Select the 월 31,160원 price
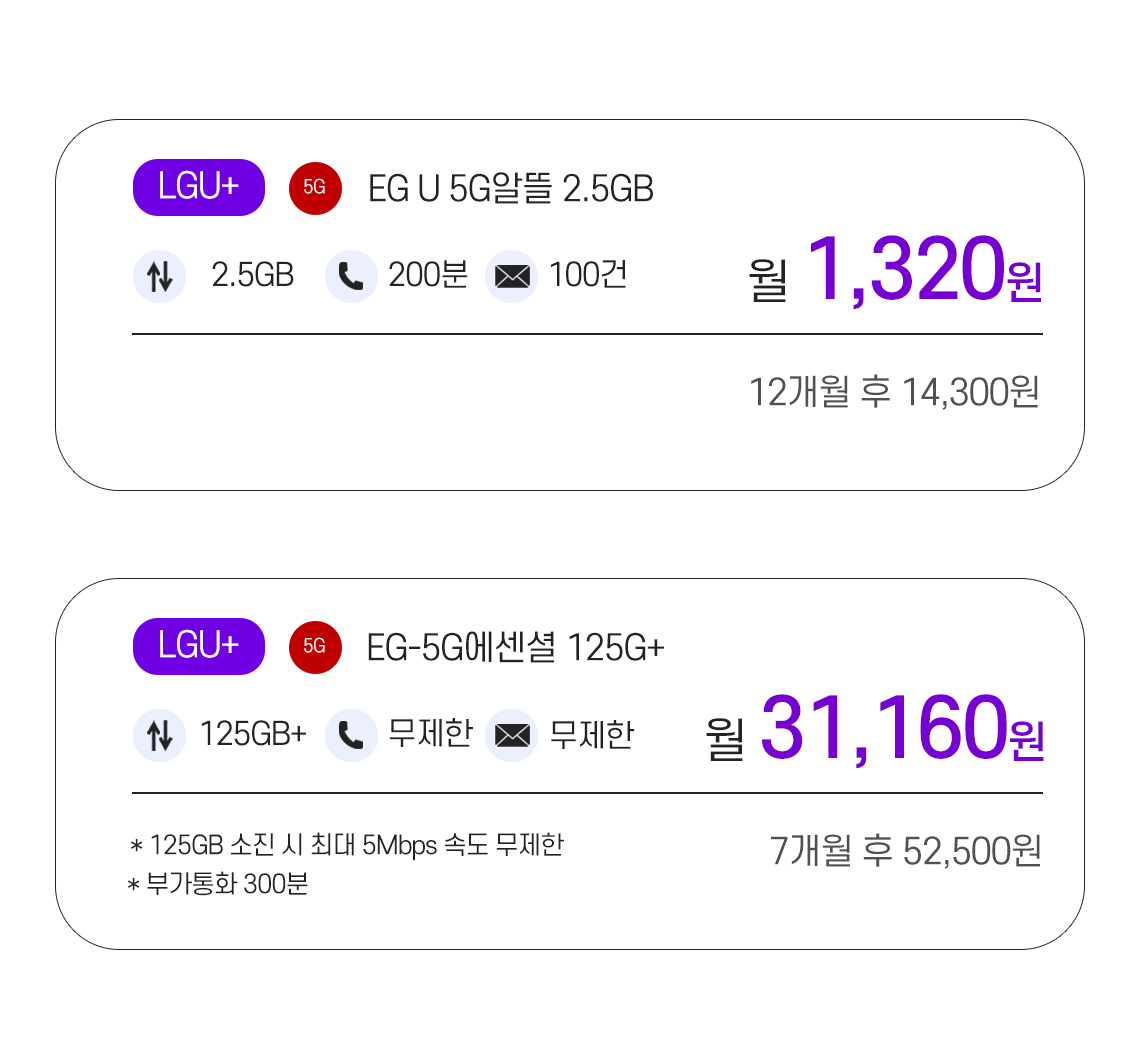The image size is (1140, 1042). 875,729
